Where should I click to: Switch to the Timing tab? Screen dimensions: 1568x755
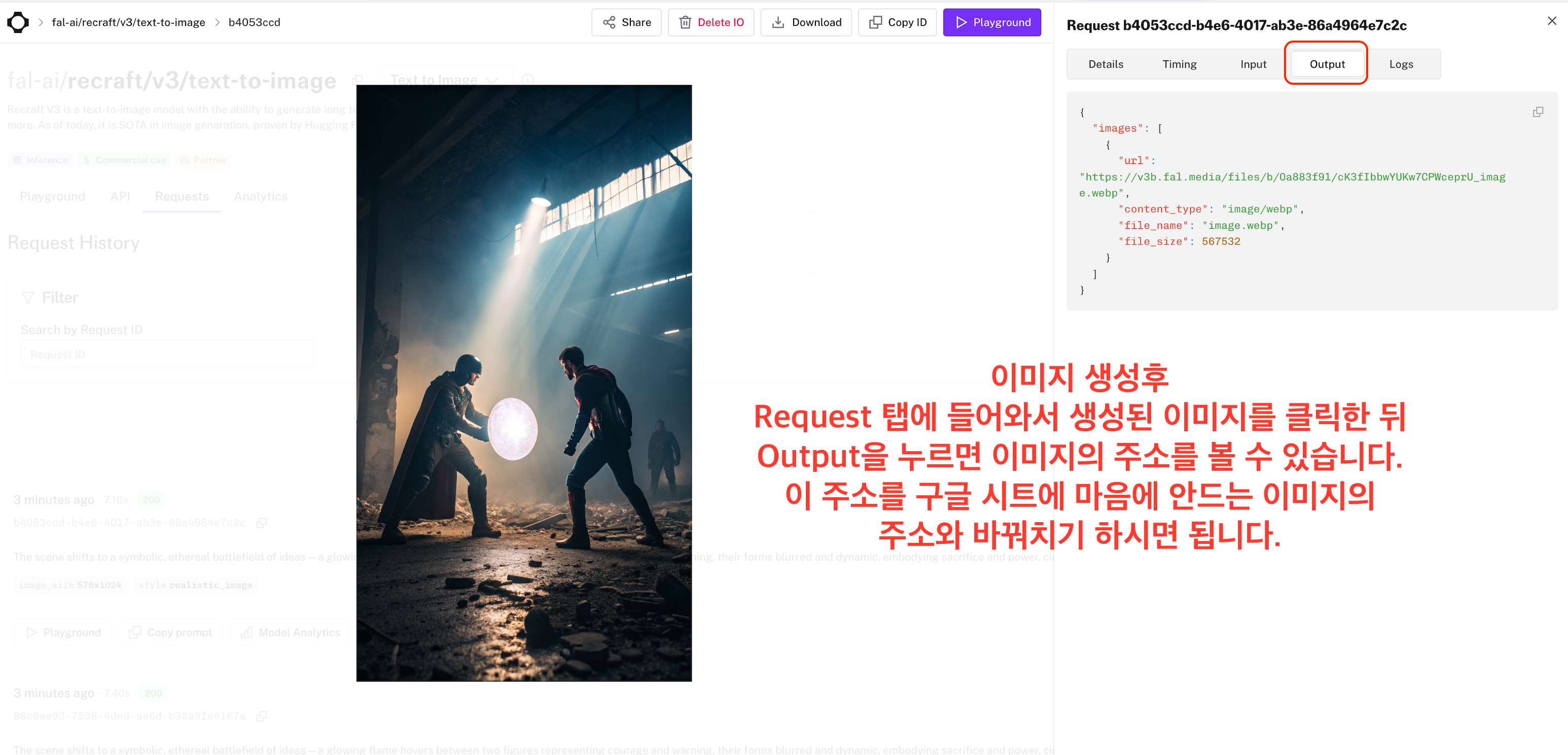click(1179, 64)
